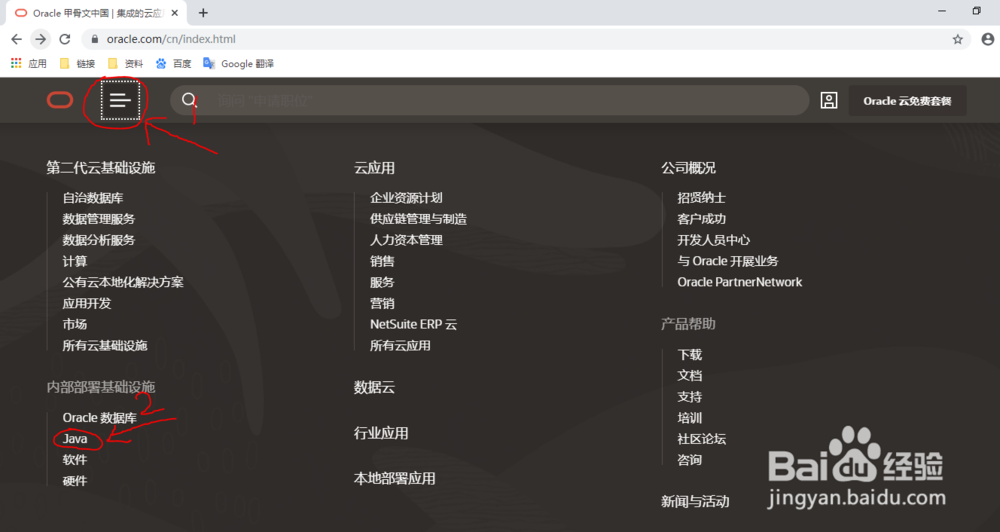Open 客户成功 link

click(701, 219)
